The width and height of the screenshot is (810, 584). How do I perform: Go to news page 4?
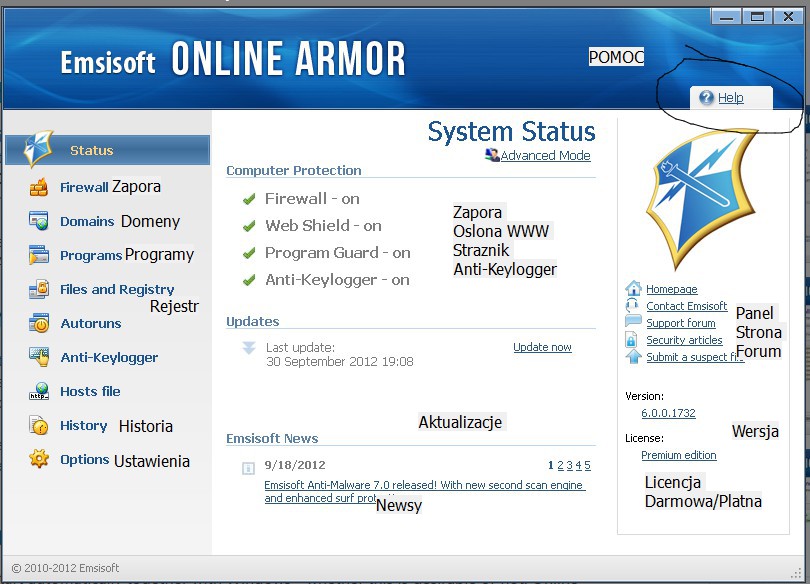[x=579, y=465]
